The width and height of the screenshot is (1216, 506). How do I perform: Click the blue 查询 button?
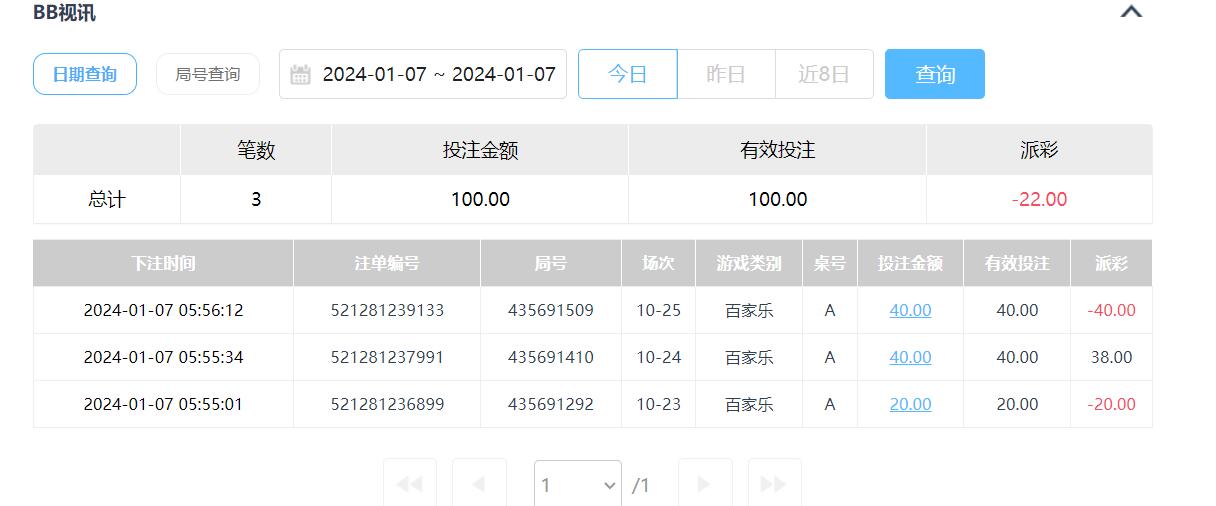935,74
